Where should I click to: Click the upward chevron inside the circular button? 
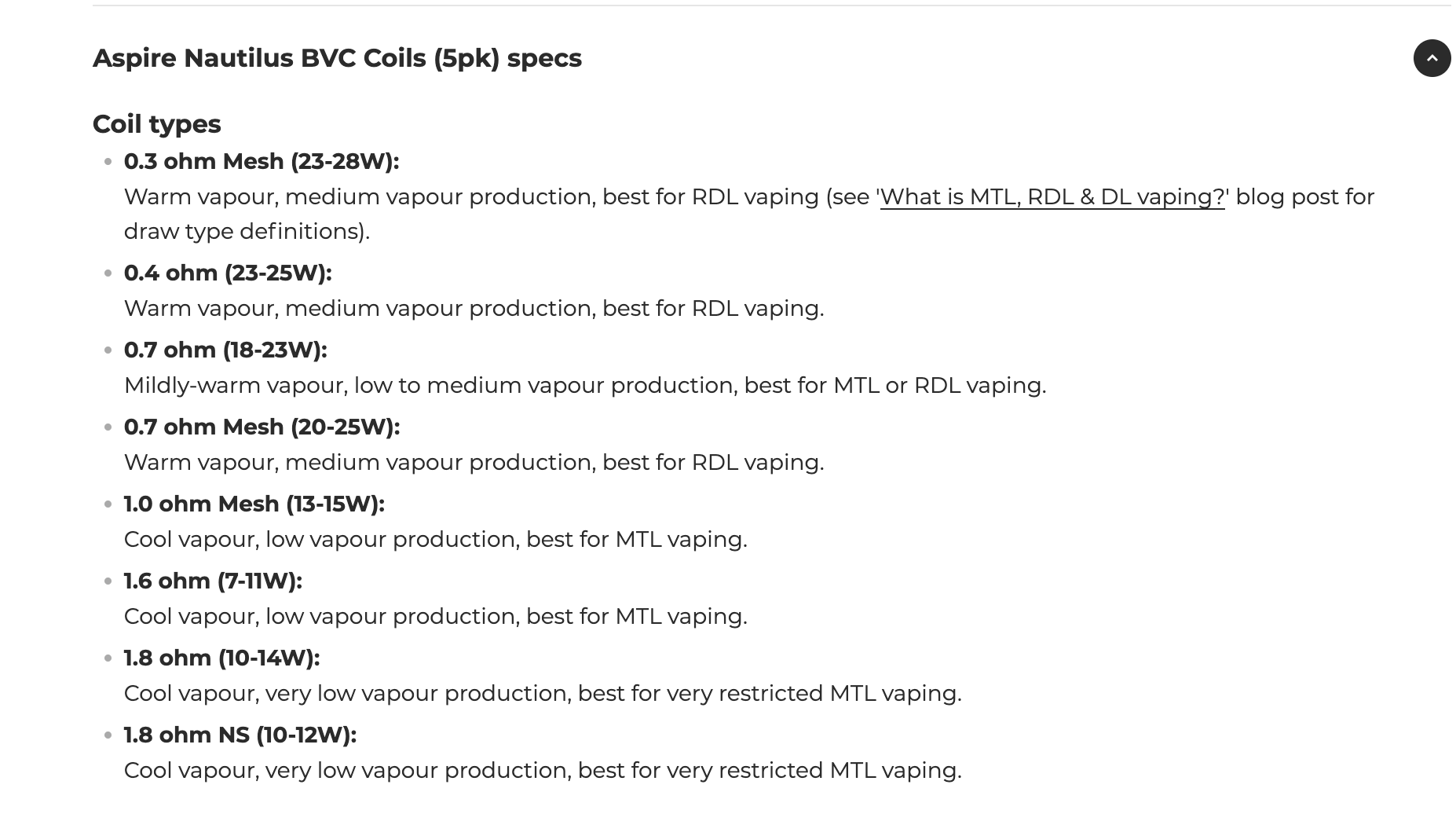tap(1431, 59)
